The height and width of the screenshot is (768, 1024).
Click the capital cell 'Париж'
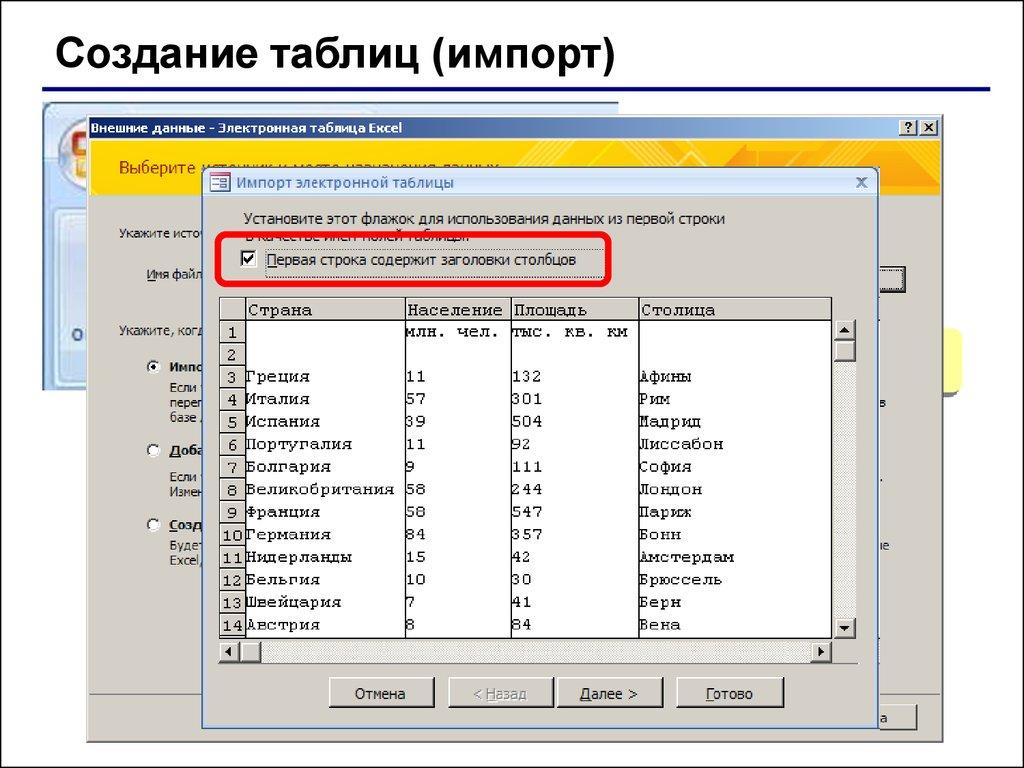(735, 512)
